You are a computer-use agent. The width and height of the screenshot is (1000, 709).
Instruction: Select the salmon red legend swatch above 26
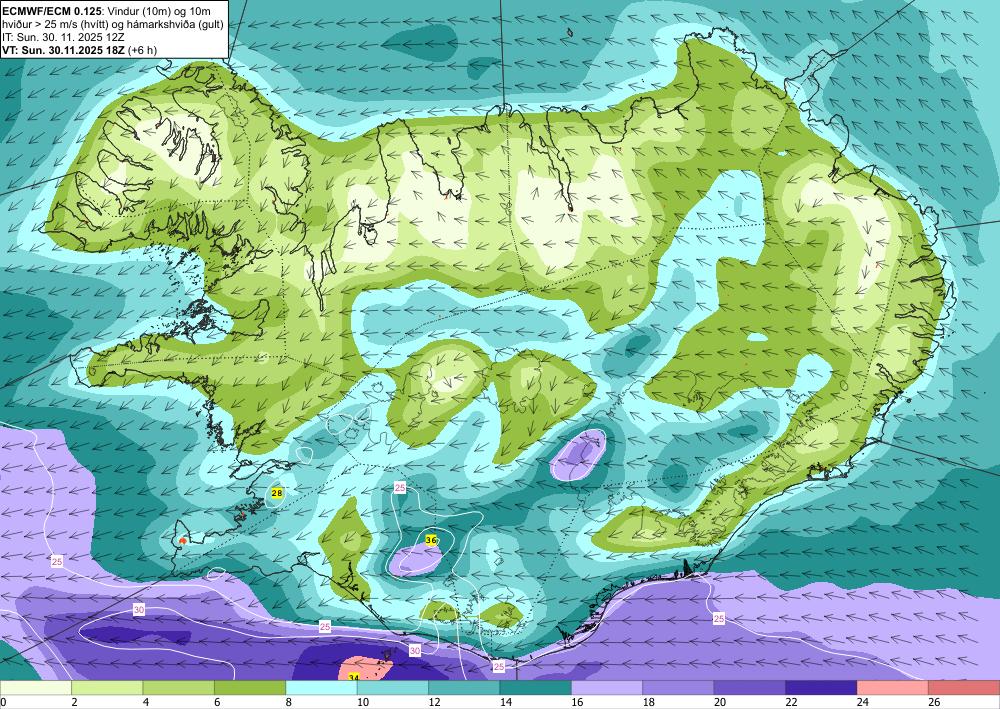[x=964, y=688]
